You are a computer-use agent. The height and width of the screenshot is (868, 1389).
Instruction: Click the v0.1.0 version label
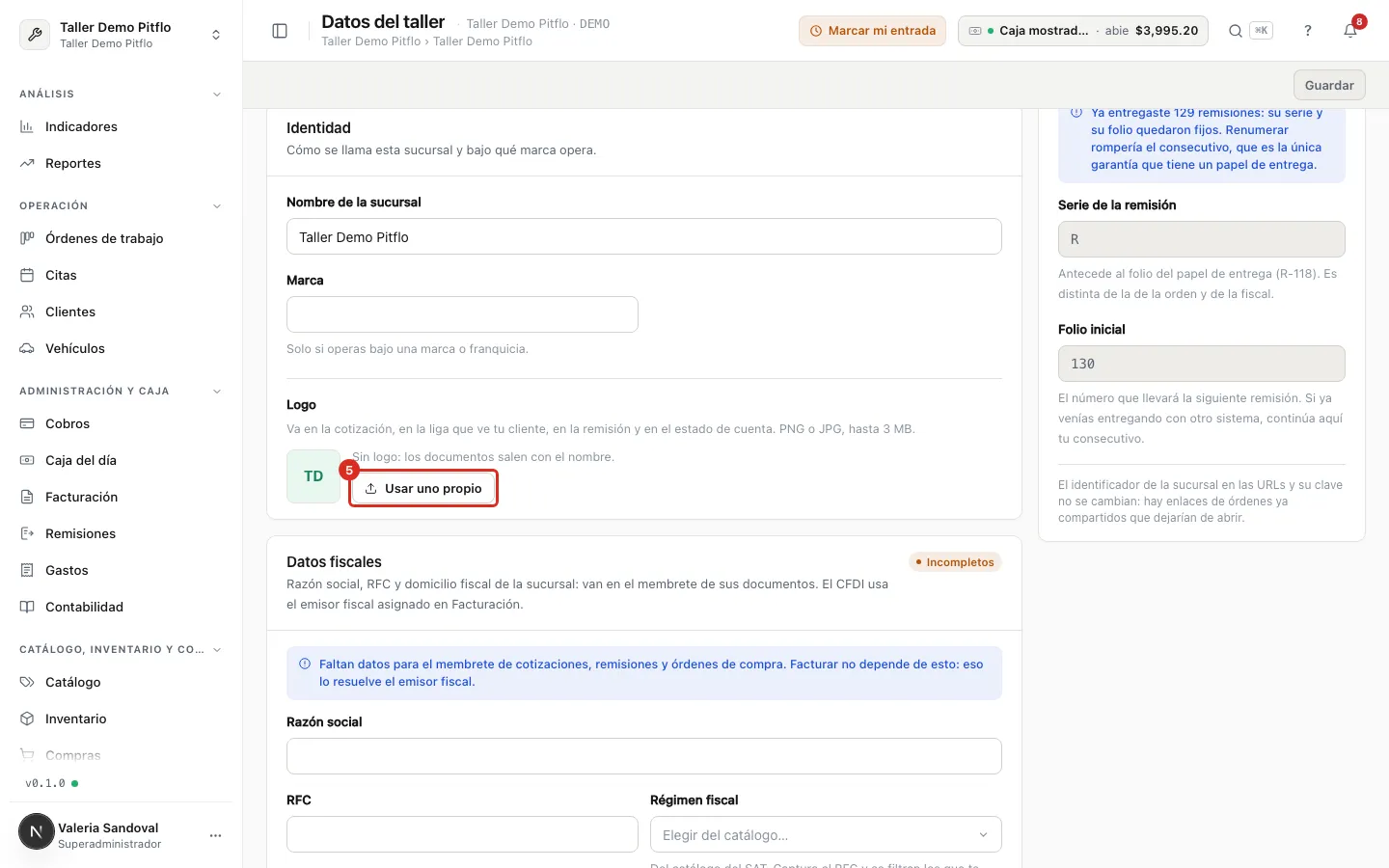(x=45, y=783)
